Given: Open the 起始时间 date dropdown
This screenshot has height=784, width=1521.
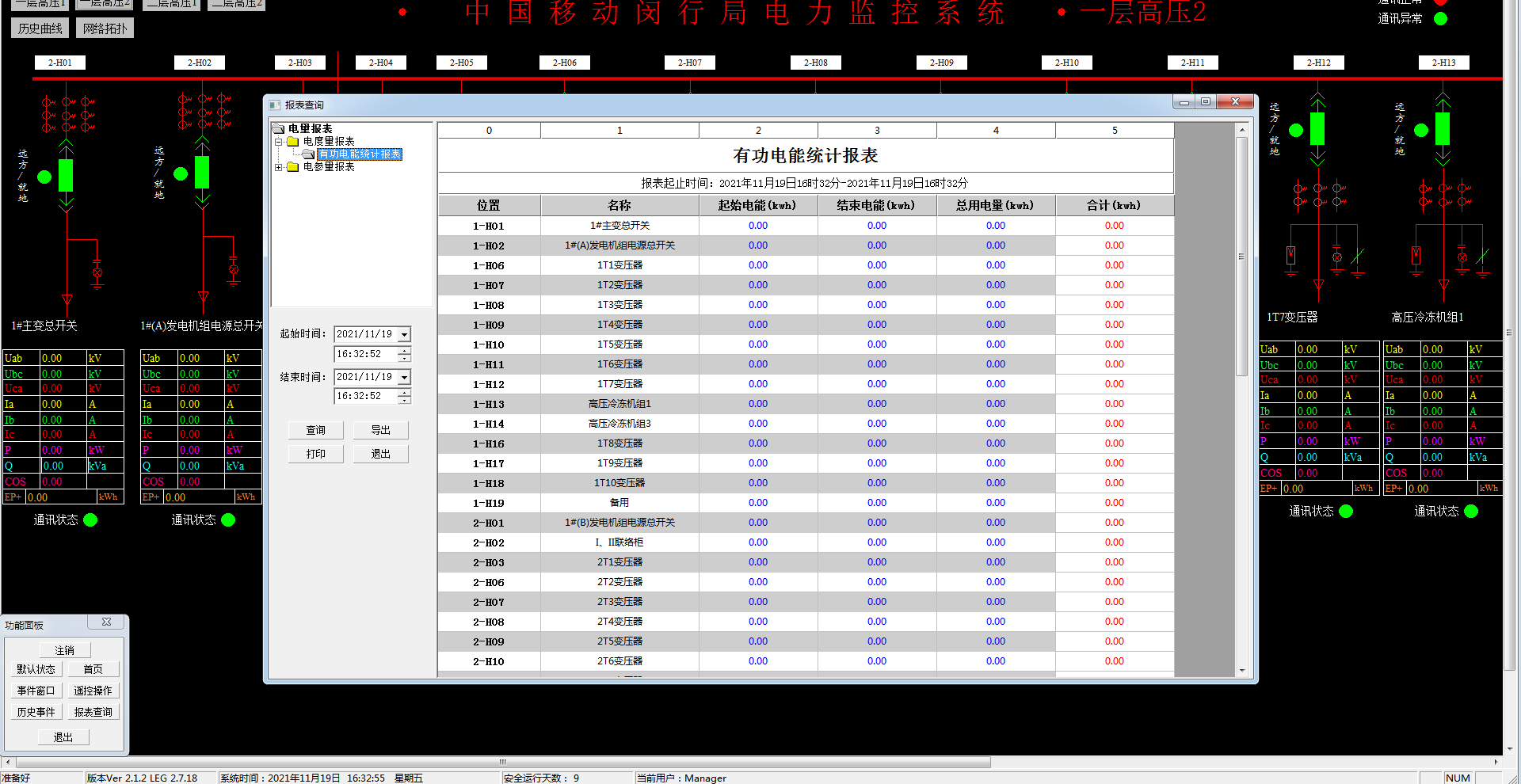Looking at the screenshot, I should coord(404,335).
